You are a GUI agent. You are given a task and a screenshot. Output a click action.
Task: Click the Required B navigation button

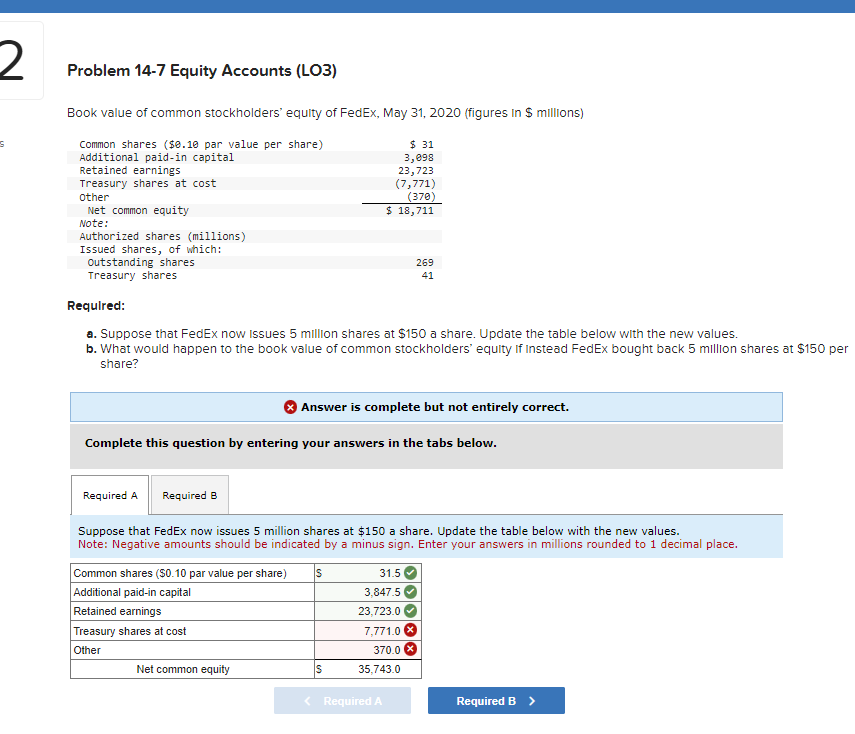click(x=495, y=700)
